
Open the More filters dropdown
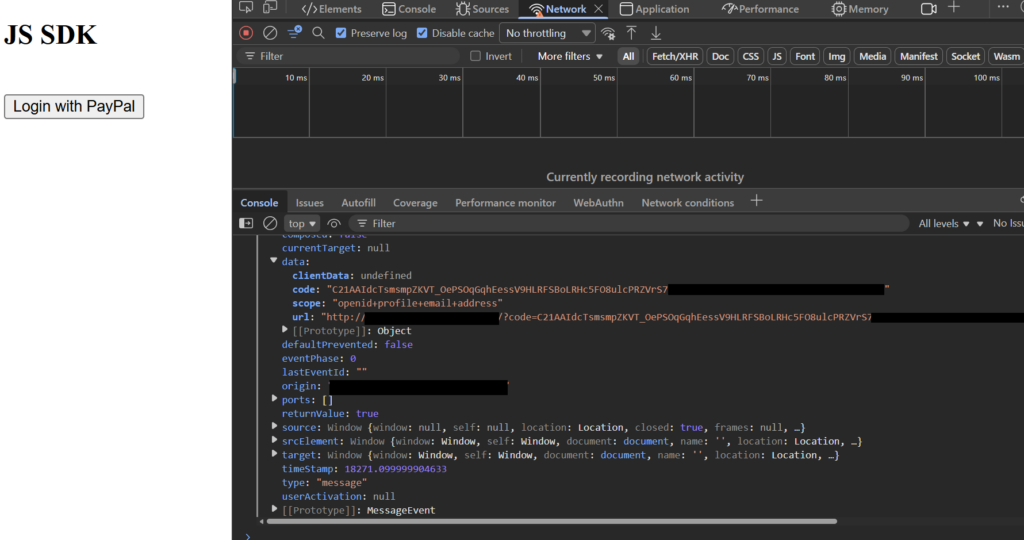[570, 56]
